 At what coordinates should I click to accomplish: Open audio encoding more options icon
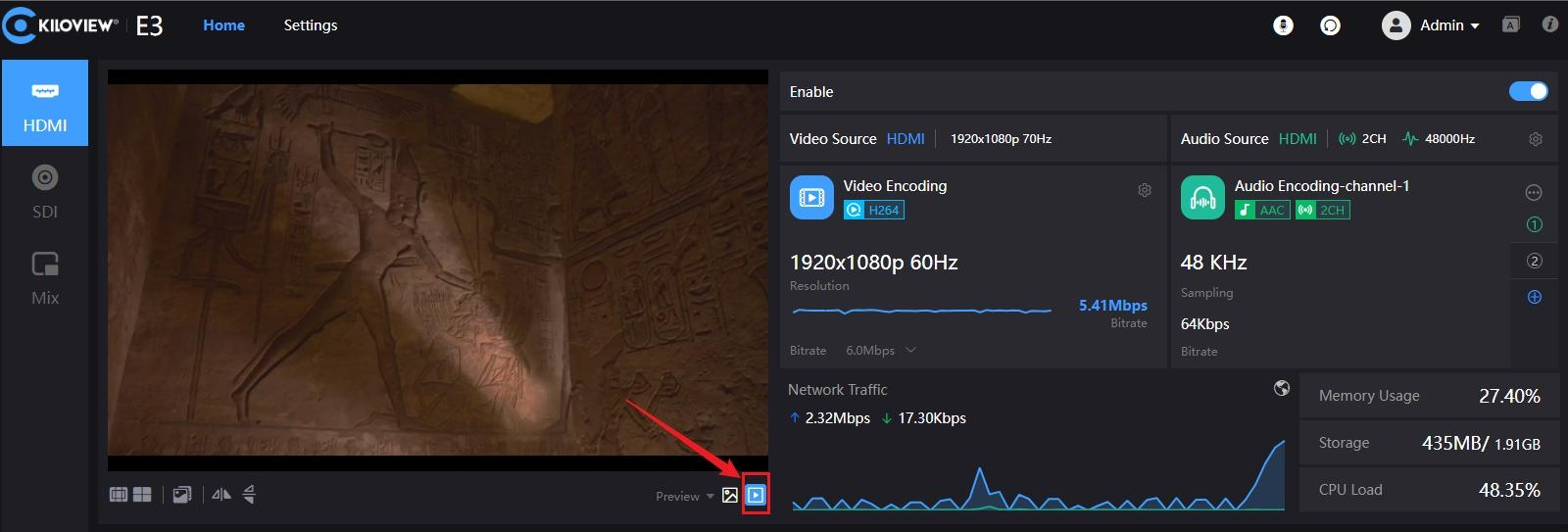tap(1535, 192)
